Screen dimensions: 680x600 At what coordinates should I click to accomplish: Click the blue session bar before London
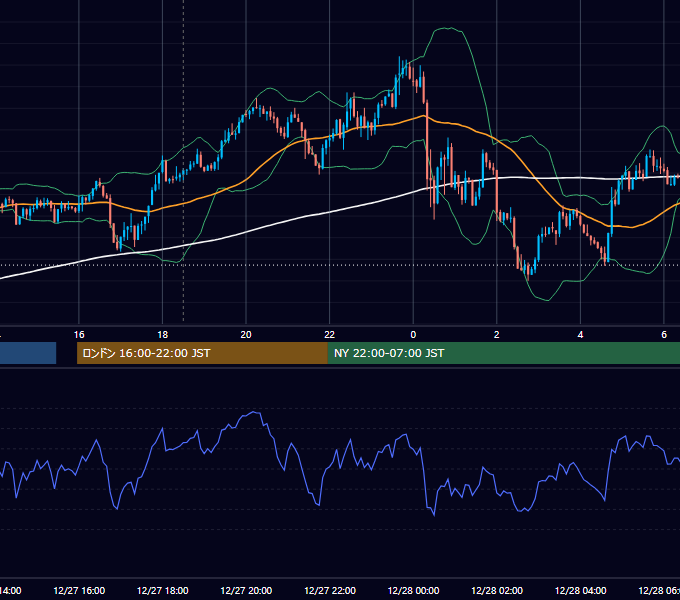coord(28,353)
